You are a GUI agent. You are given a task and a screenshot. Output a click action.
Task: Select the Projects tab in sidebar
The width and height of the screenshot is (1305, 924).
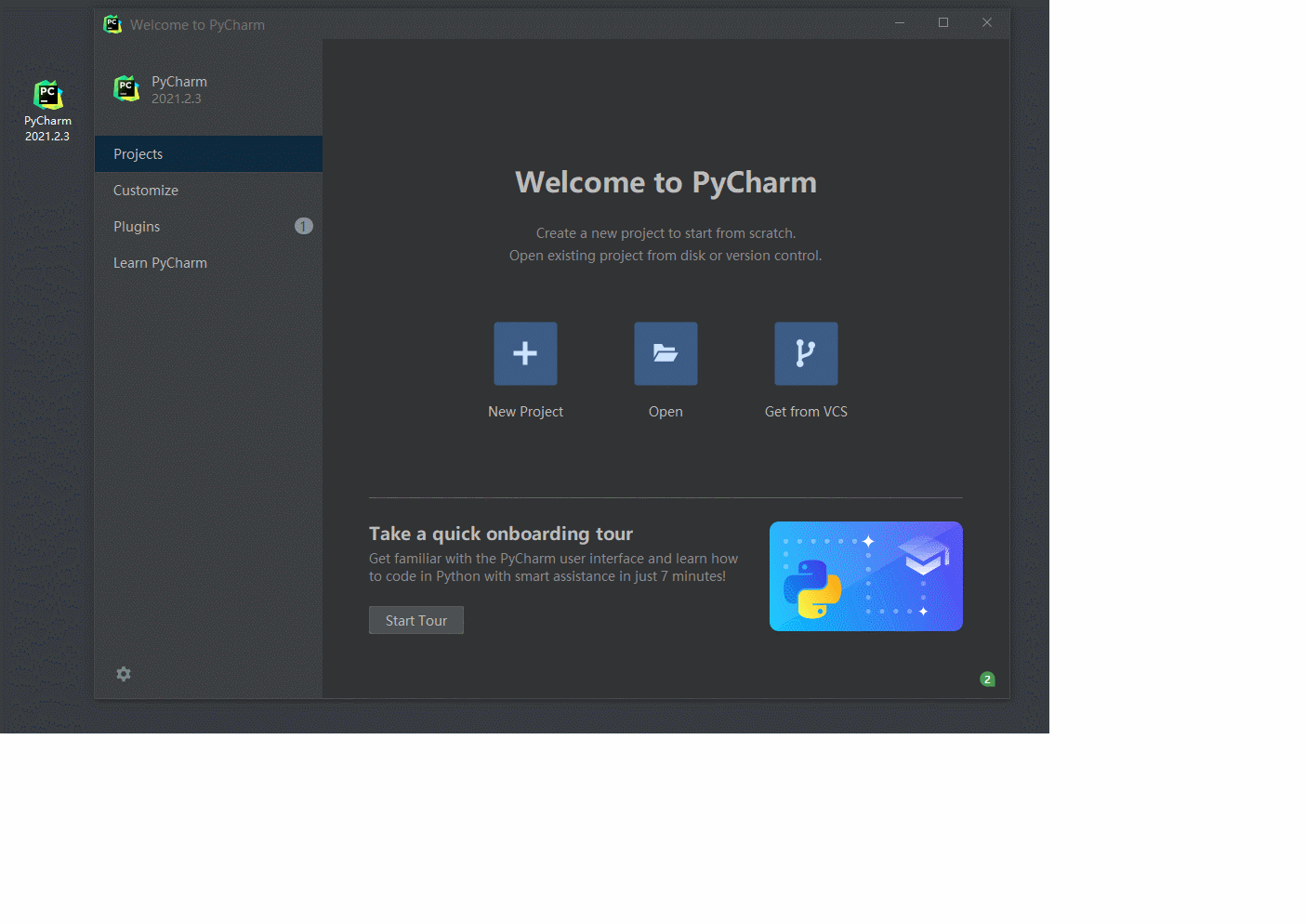click(208, 154)
